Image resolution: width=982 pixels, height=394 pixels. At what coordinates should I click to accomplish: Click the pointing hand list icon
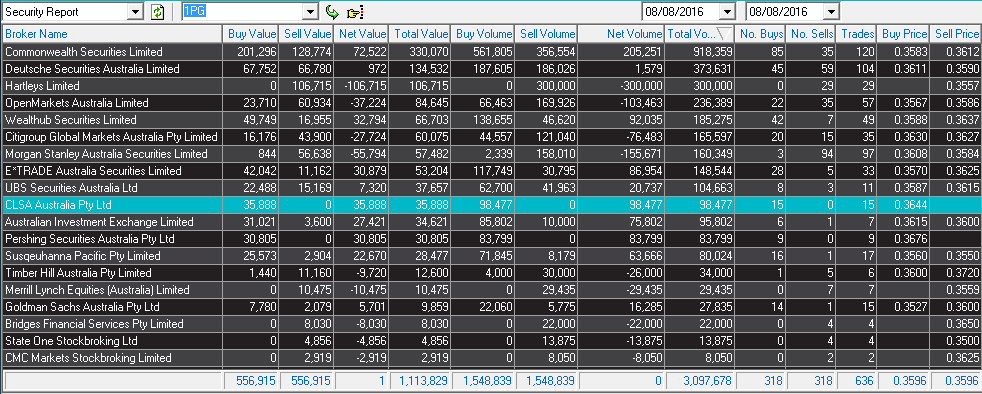click(x=355, y=12)
